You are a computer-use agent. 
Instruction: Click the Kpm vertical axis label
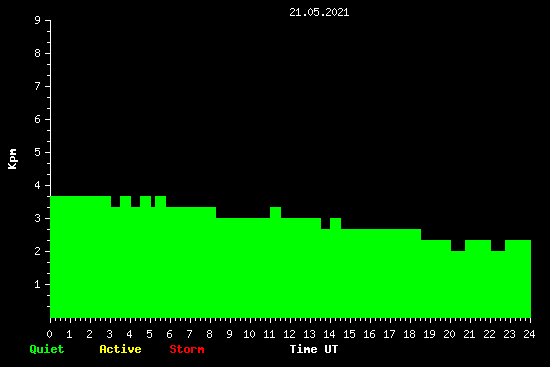click(x=12, y=159)
